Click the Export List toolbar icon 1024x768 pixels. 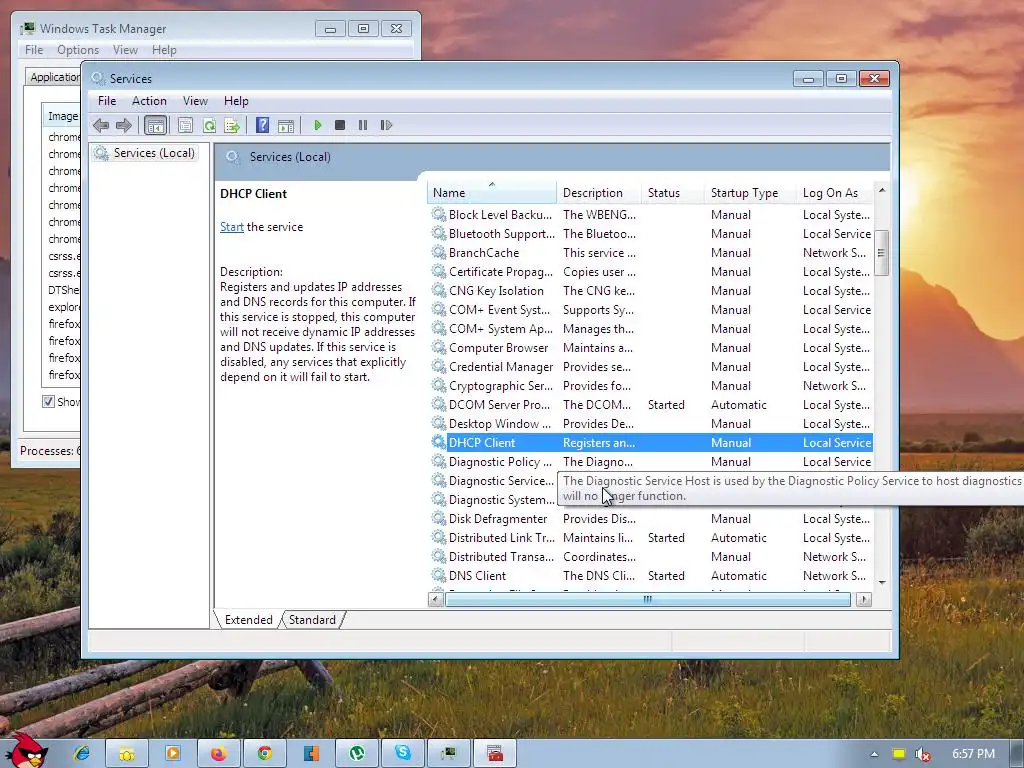[x=232, y=125]
